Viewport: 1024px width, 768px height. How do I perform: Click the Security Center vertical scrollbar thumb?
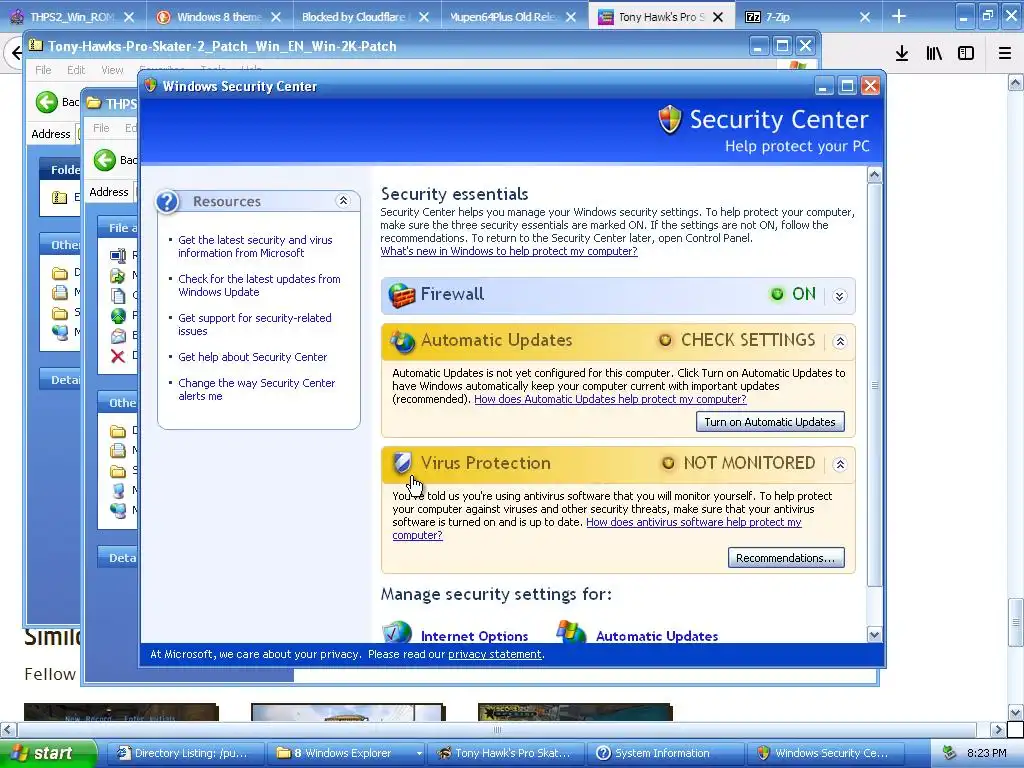pyautogui.click(x=874, y=385)
